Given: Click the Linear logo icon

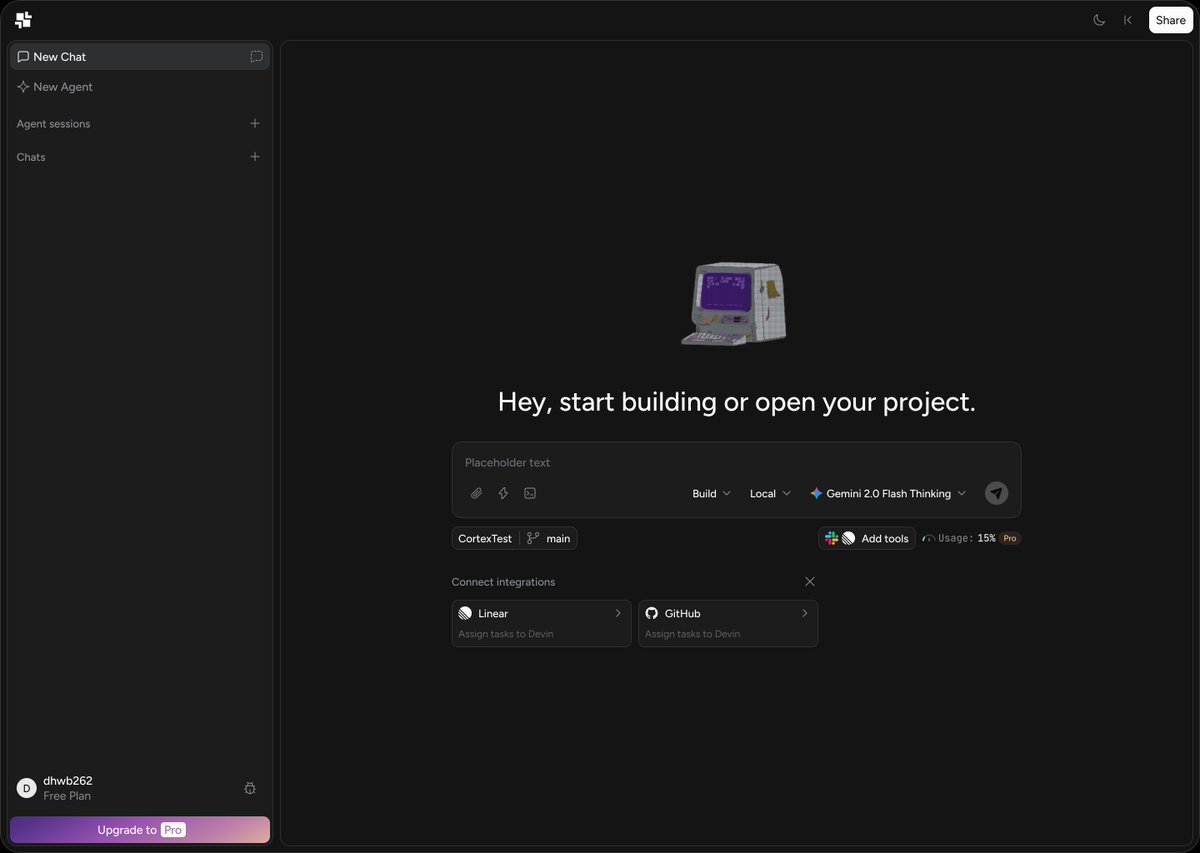Looking at the screenshot, I should pyautogui.click(x=465, y=613).
